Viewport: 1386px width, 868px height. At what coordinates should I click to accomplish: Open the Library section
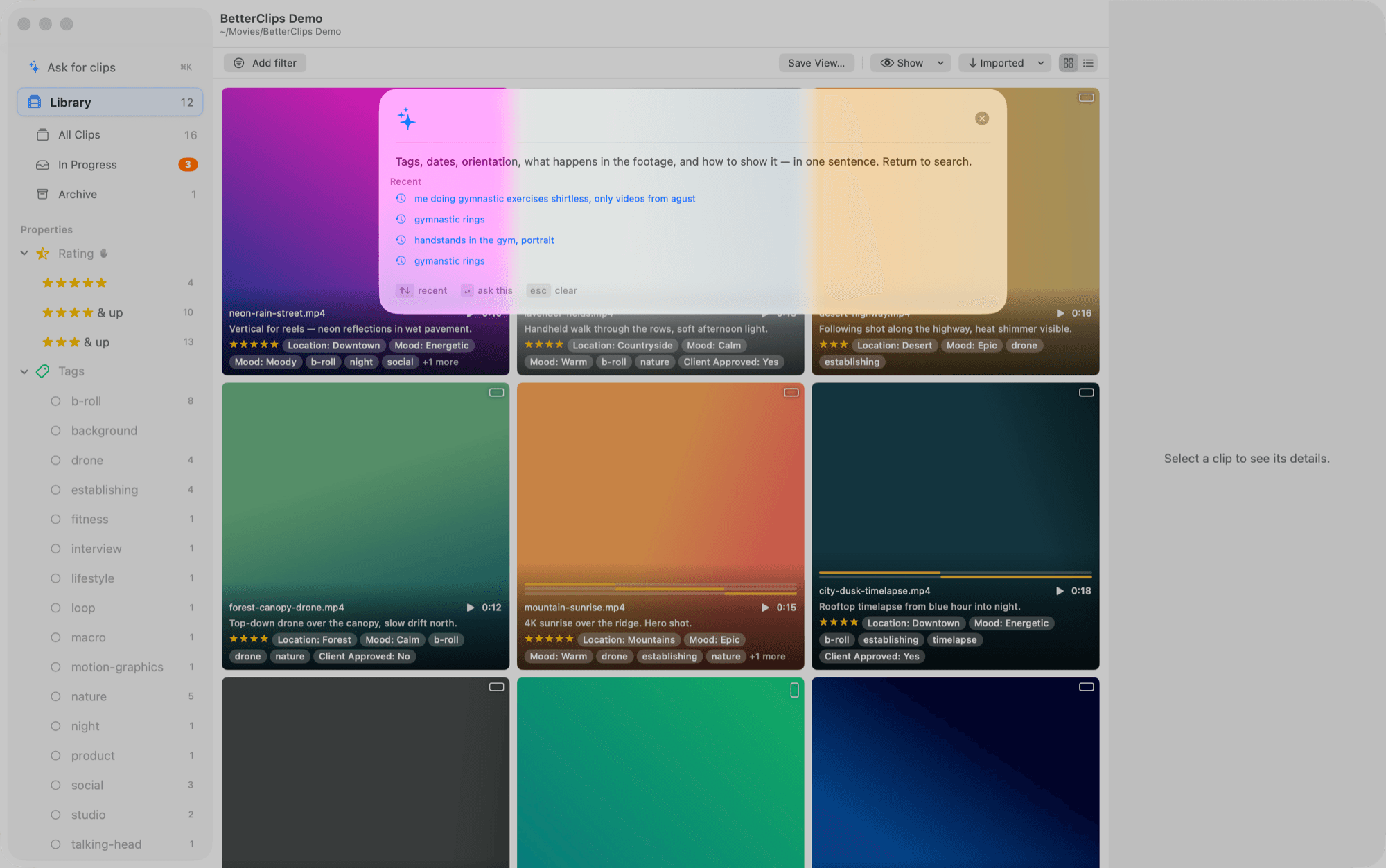pyautogui.click(x=110, y=102)
